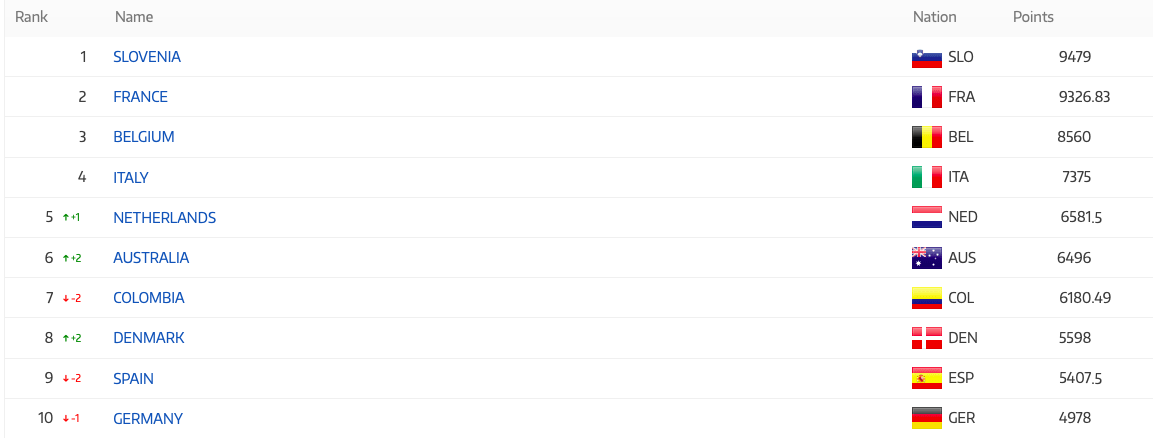Open the GERMANY link
Screen dimensions: 1153x438
pos(148,419)
